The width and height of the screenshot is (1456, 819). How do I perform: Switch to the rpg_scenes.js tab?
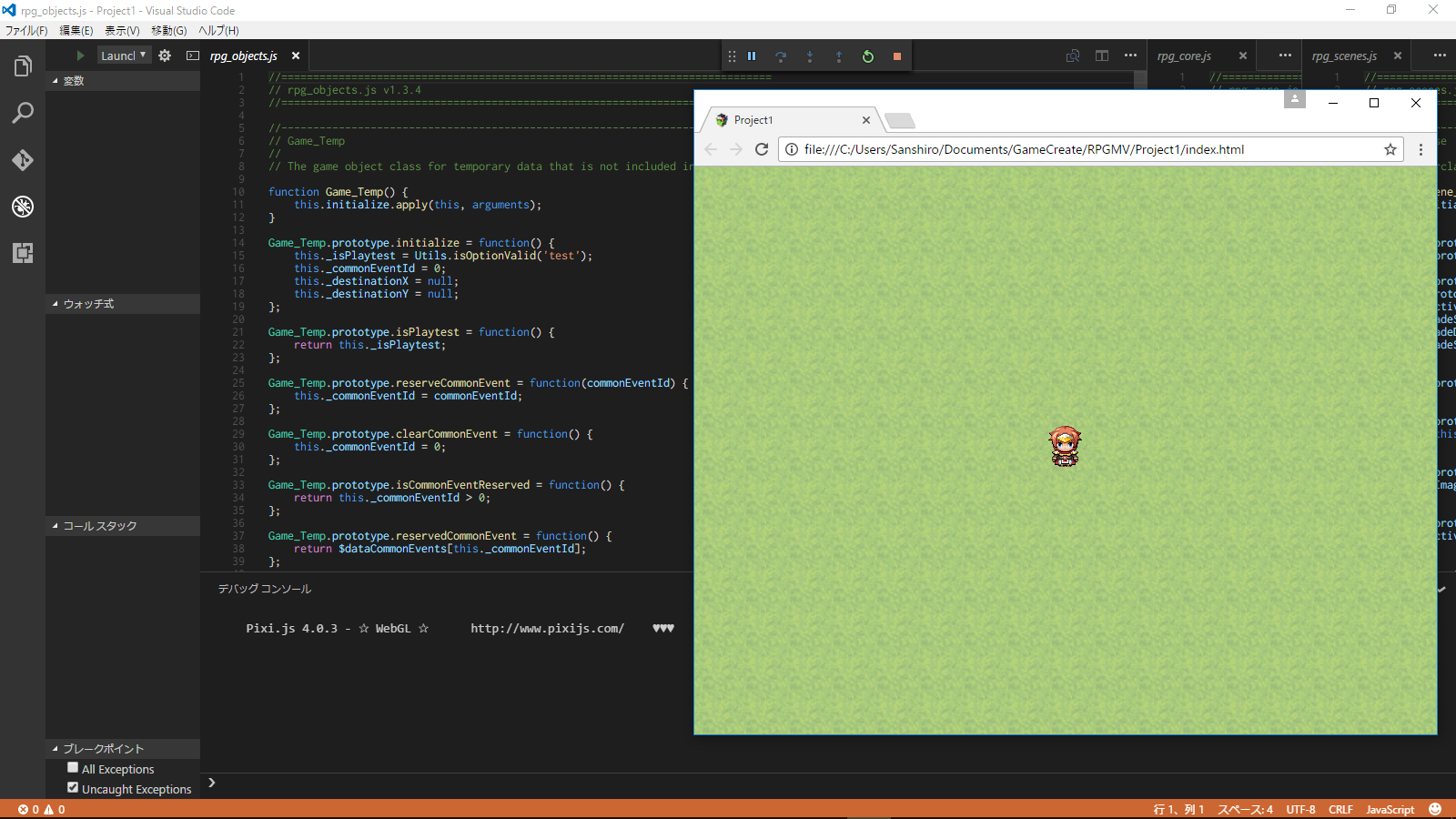pos(1344,56)
